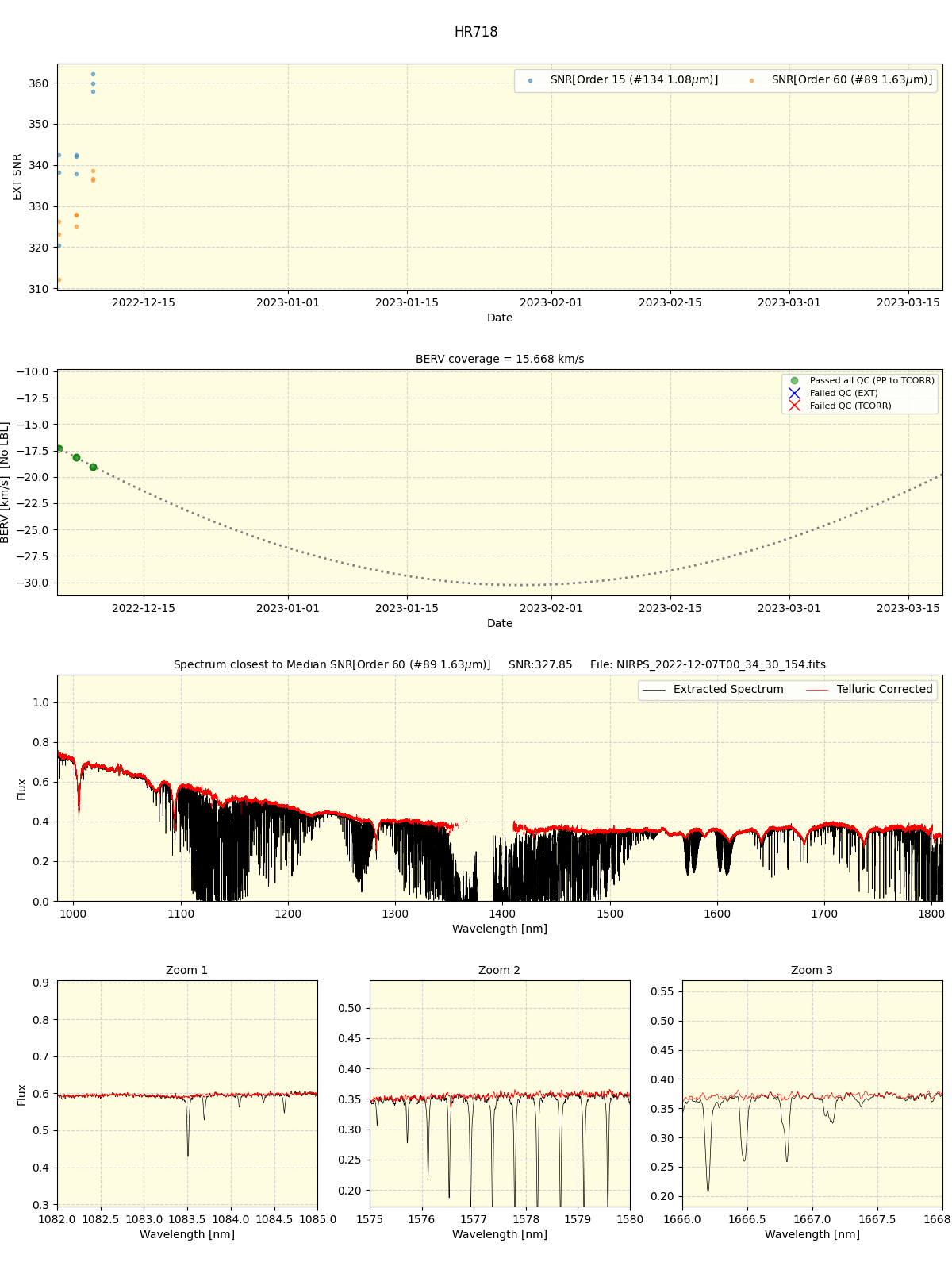Click the 2023-01-15 tick on BERV plot
The height and width of the screenshot is (1270, 952).
[x=407, y=609]
